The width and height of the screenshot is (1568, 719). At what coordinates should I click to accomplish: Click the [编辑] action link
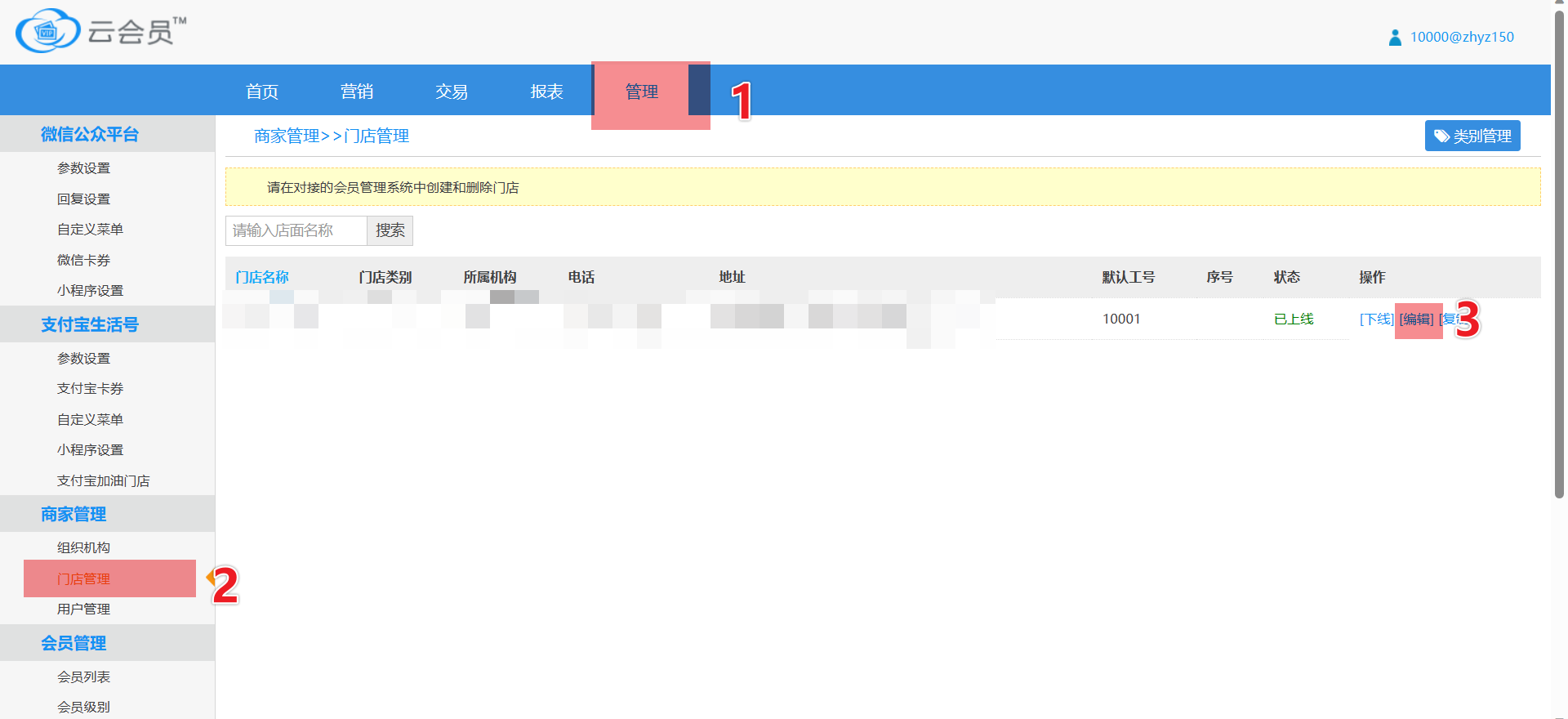pos(1417,319)
